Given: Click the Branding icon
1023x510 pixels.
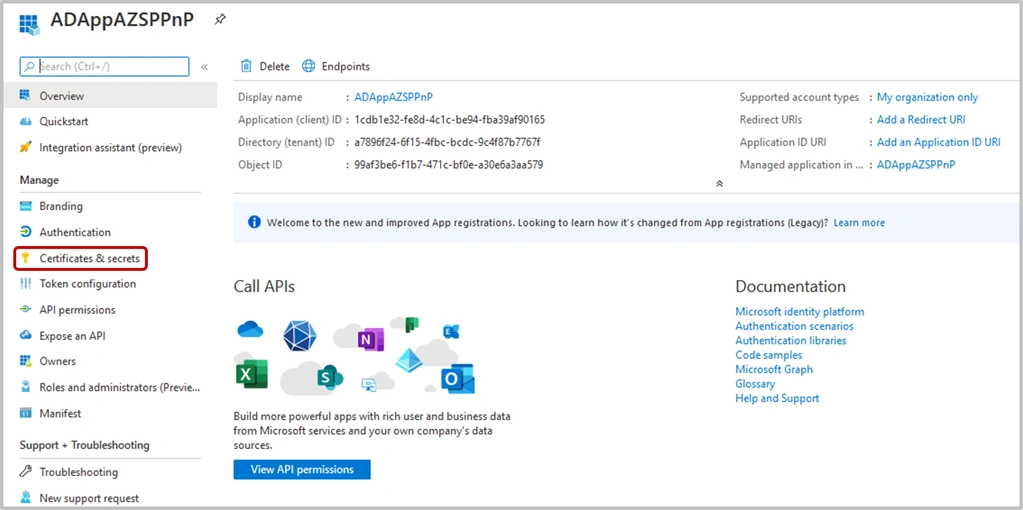Looking at the screenshot, I should (x=25, y=206).
